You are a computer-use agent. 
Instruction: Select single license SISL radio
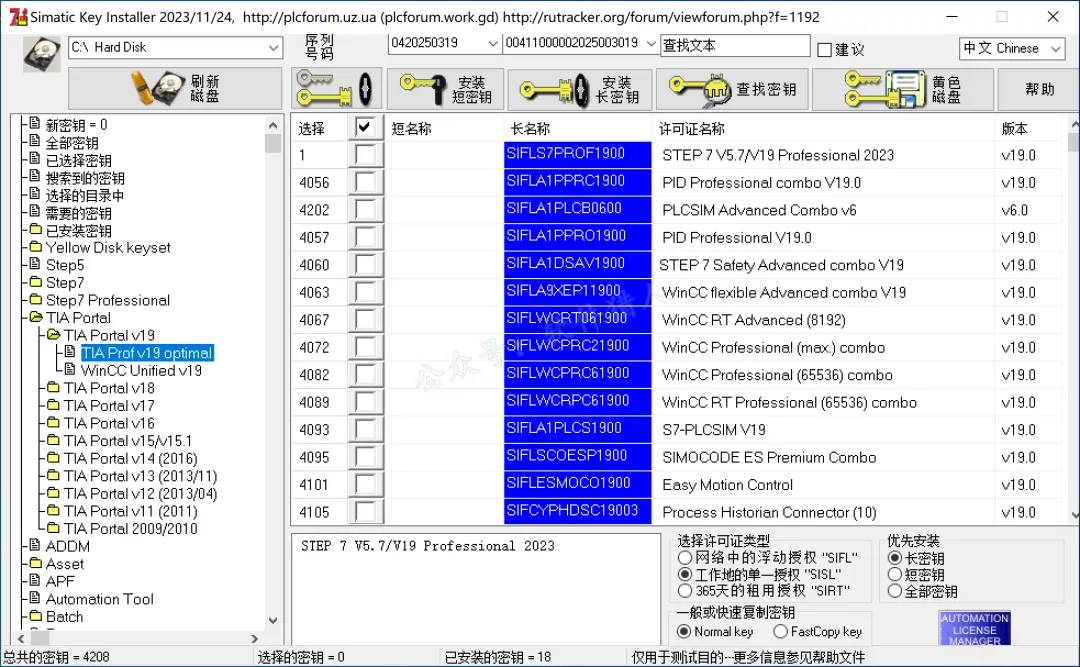685,574
